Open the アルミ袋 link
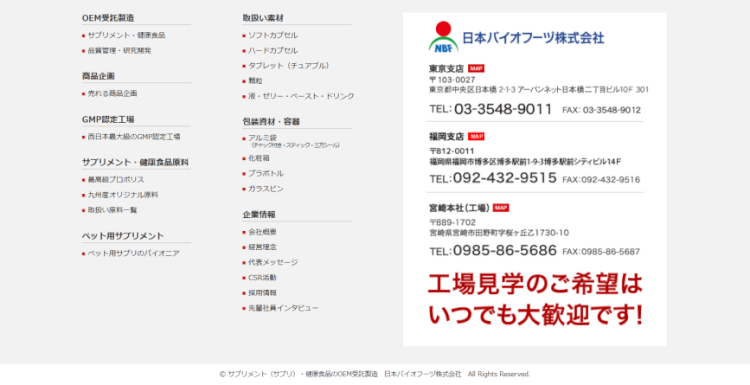Screen dimensions: 750x385 262,138
